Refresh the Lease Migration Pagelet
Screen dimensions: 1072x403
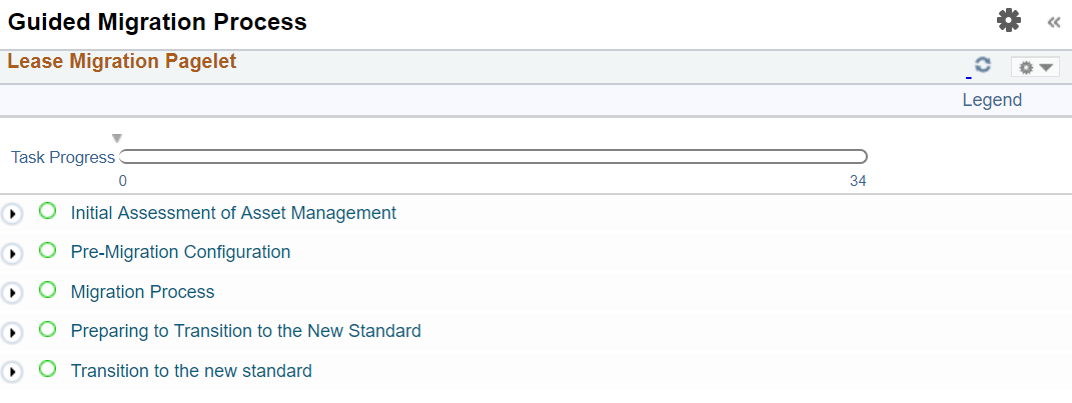click(x=983, y=65)
